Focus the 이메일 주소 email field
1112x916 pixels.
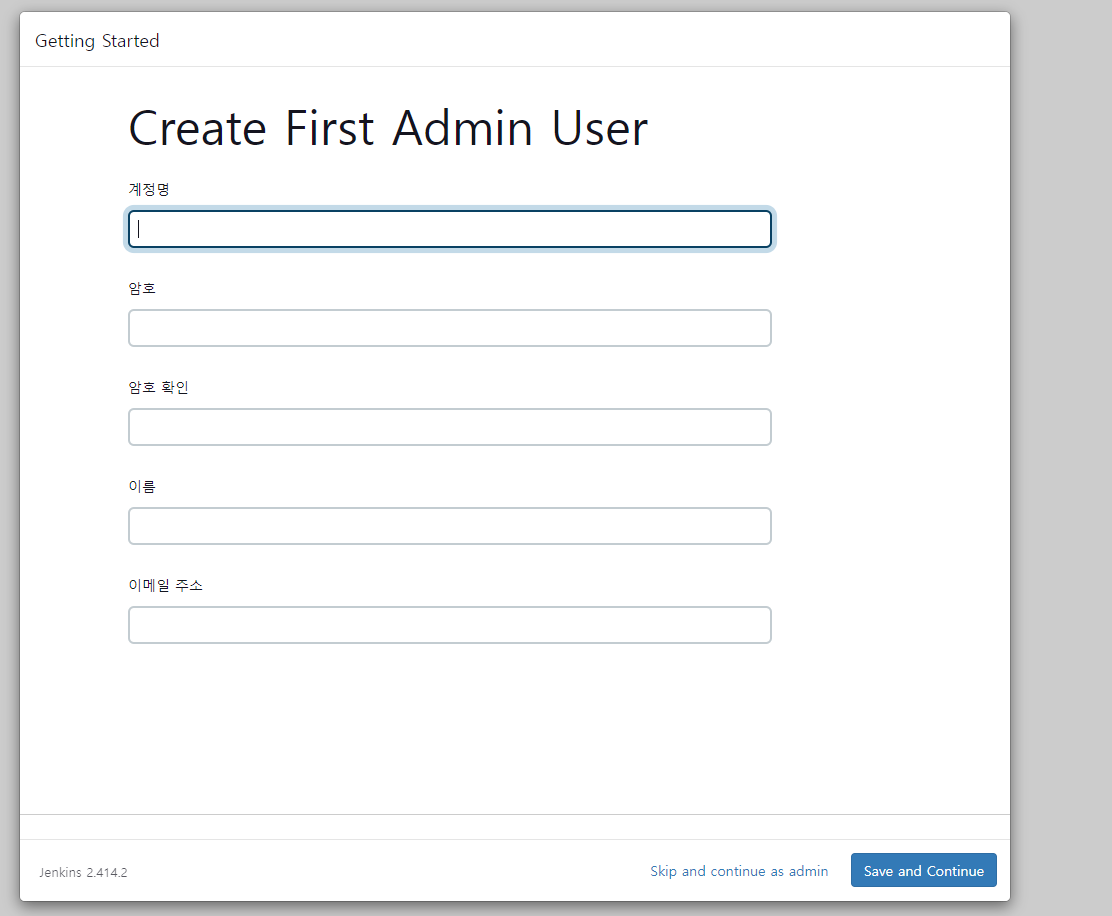[450, 625]
